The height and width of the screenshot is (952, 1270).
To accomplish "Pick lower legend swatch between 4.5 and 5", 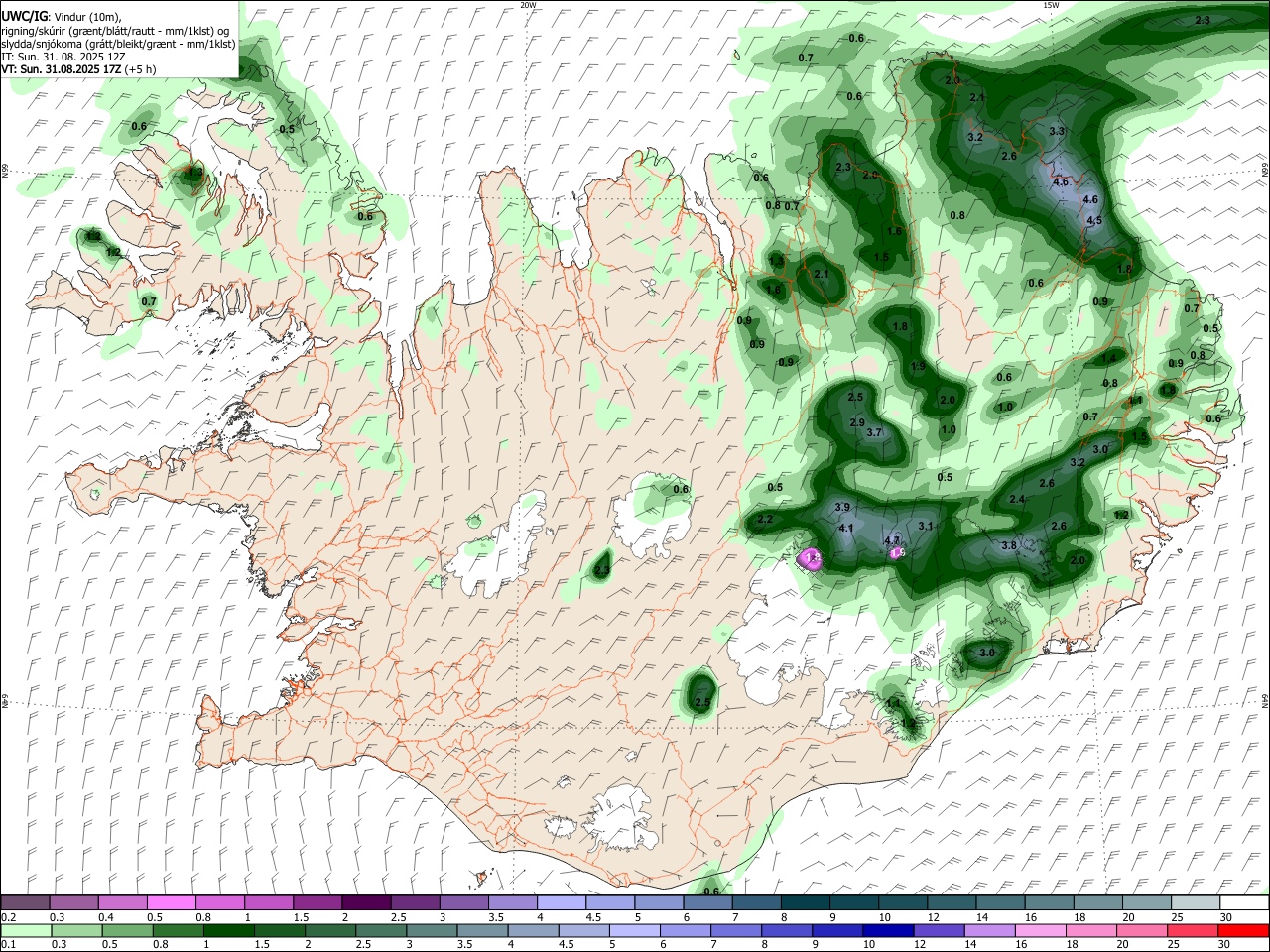I will tap(585, 930).
